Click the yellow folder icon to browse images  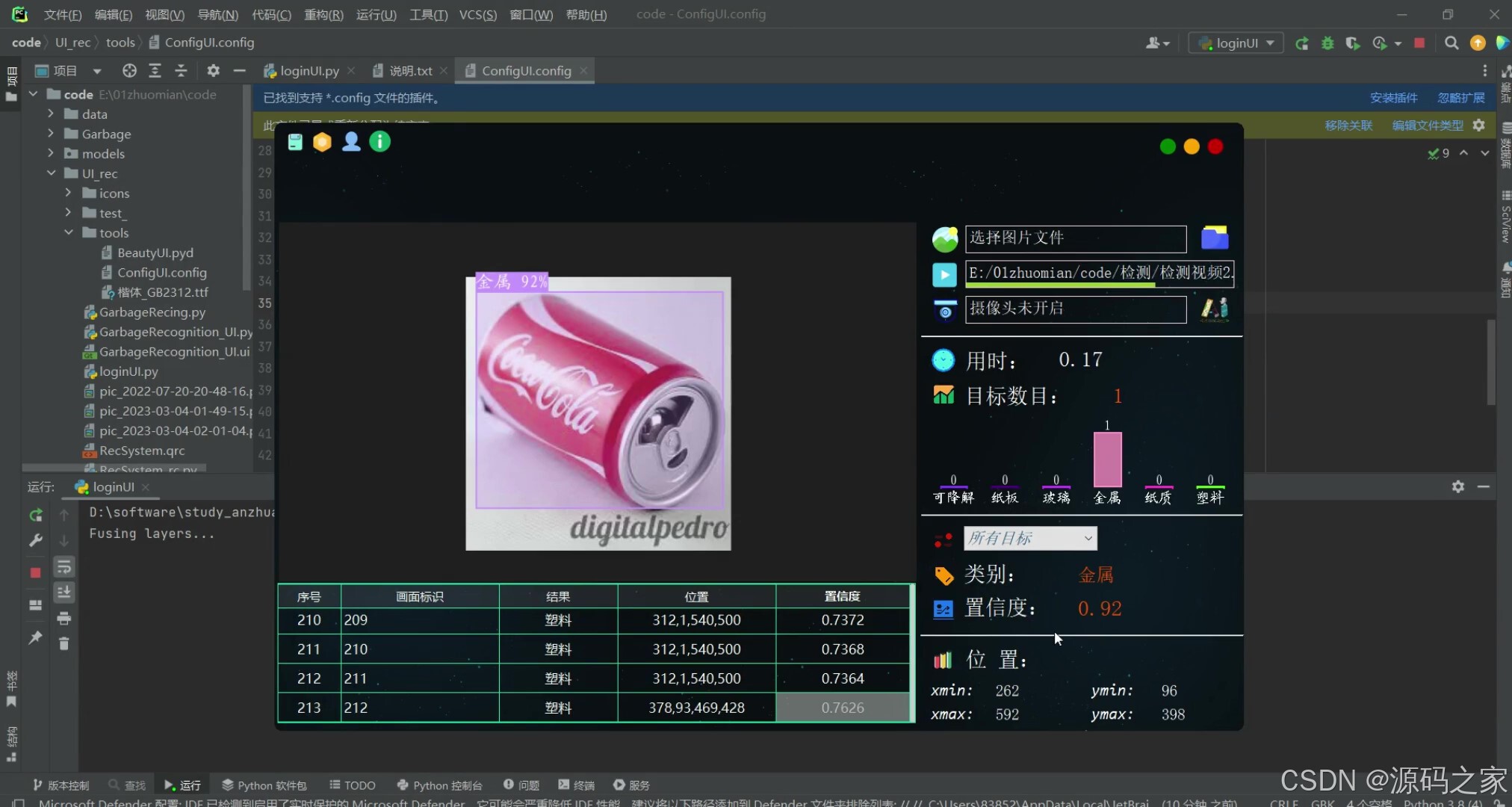[1215, 238]
